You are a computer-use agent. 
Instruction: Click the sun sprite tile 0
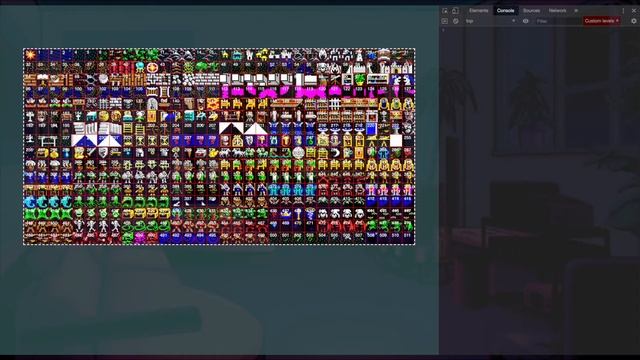pos(30,55)
